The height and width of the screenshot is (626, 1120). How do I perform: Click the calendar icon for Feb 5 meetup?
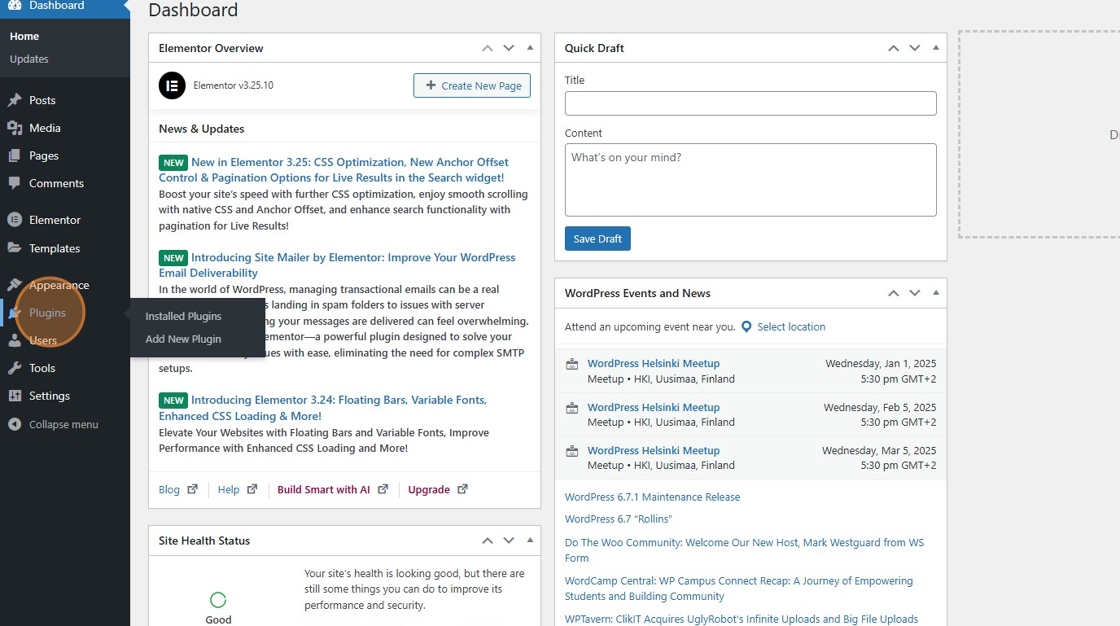click(572, 408)
